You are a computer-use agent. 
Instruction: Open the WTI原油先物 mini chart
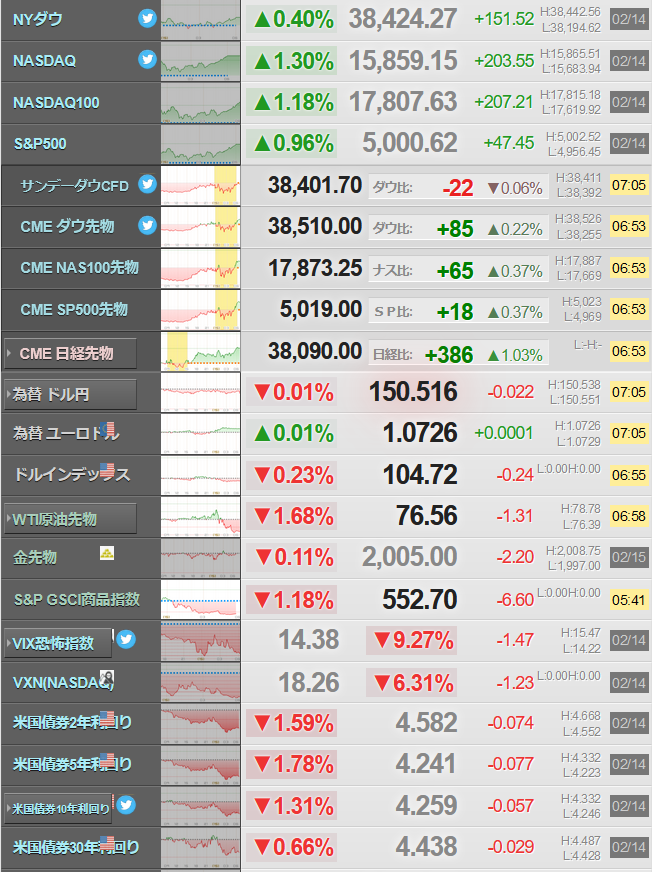point(201,517)
